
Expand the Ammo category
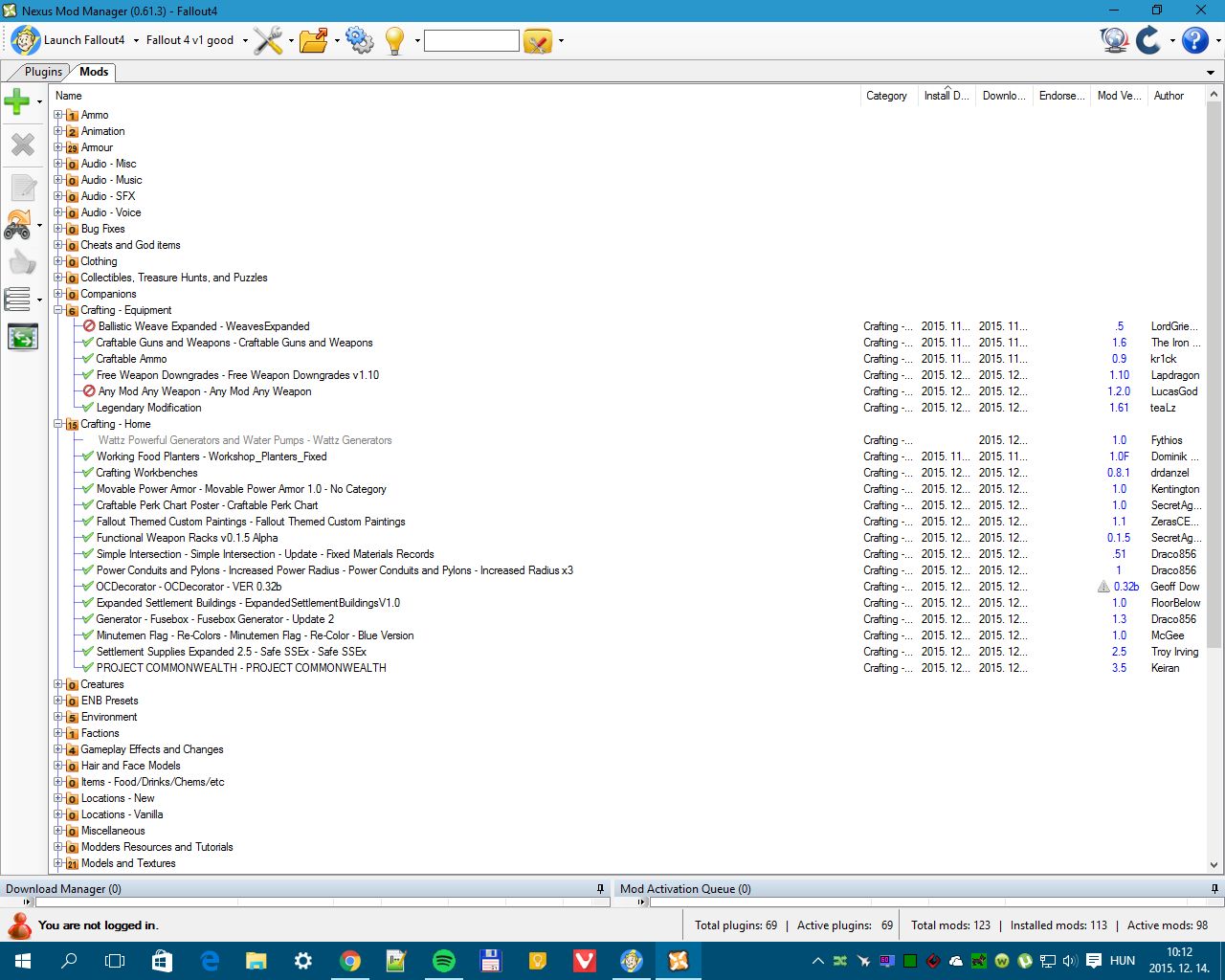(58, 115)
